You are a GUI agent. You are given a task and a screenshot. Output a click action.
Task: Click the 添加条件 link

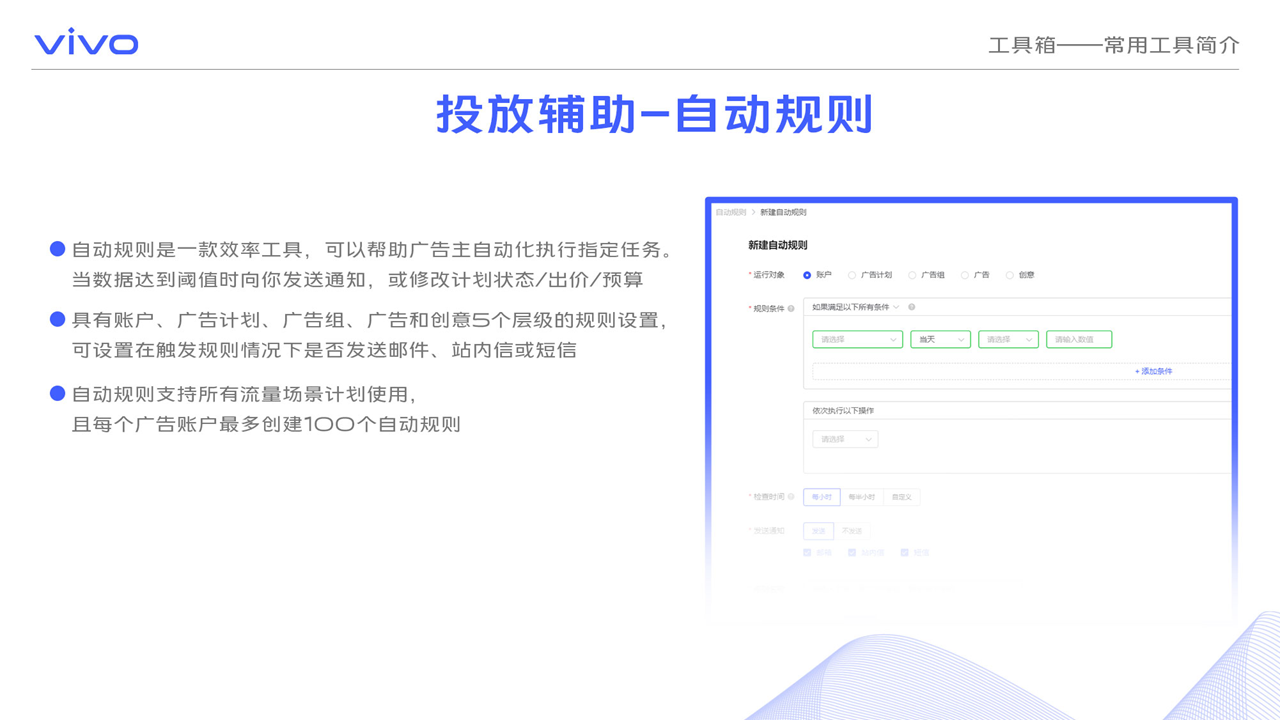pyautogui.click(x=1153, y=371)
